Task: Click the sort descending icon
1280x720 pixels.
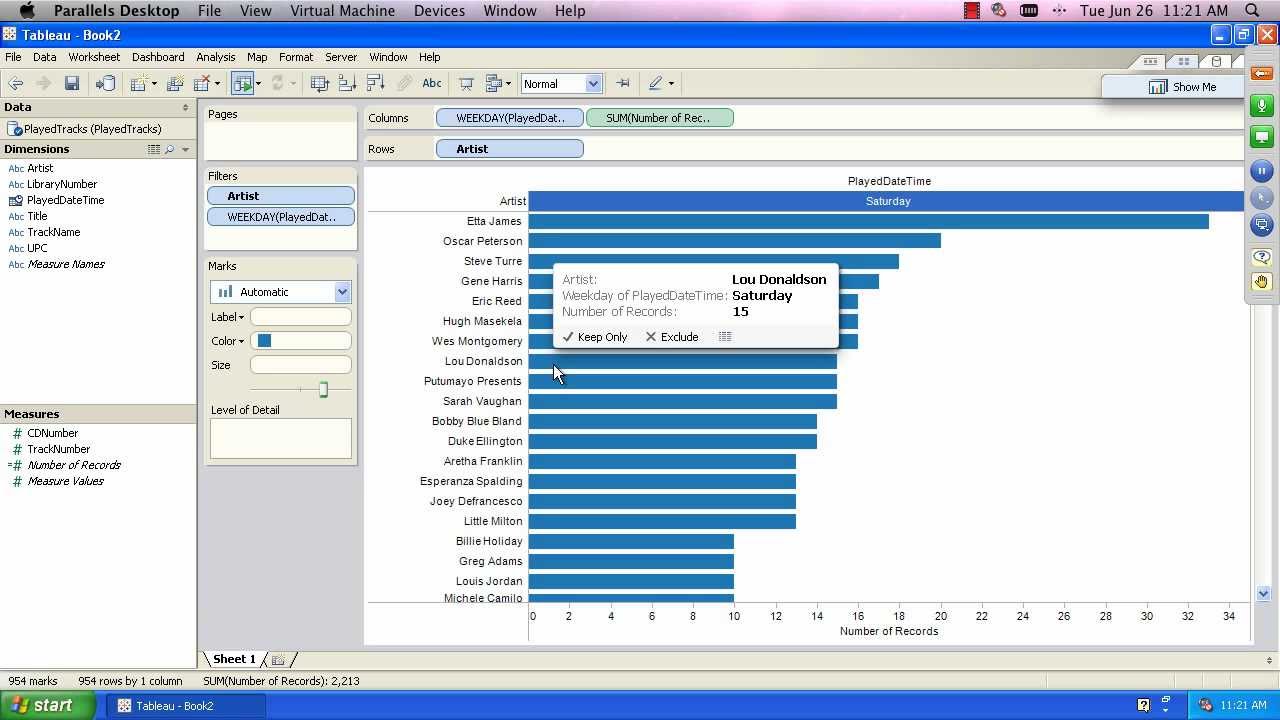Action: (376, 84)
